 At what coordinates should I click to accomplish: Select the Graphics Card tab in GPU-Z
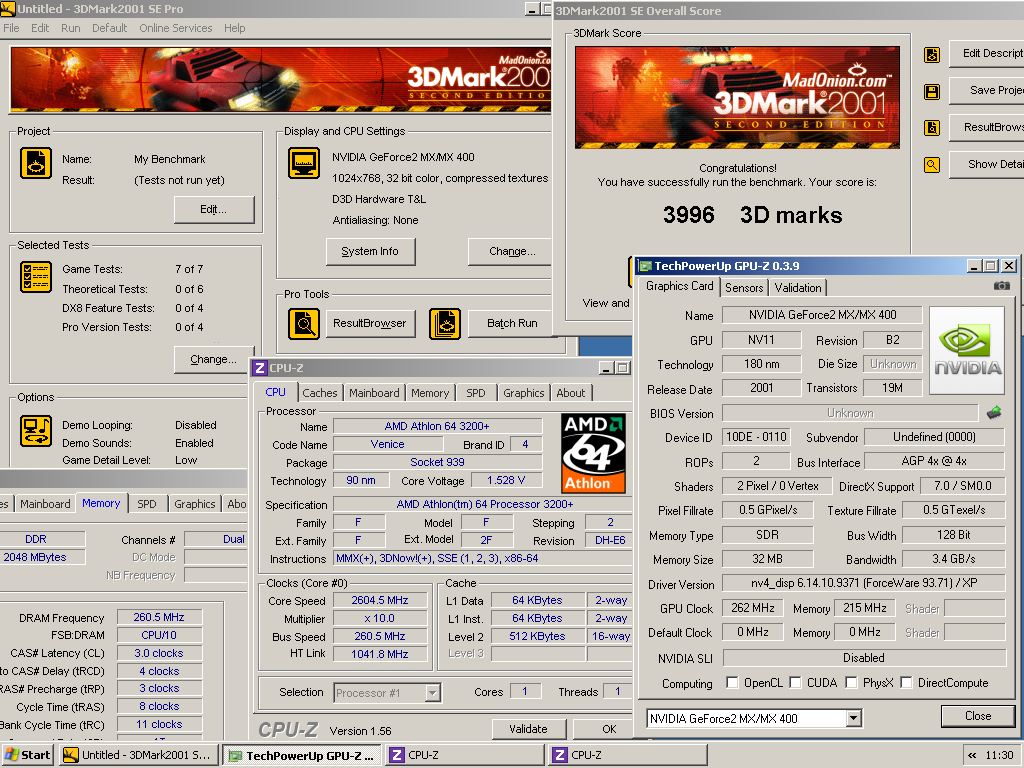click(x=679, y=286)
